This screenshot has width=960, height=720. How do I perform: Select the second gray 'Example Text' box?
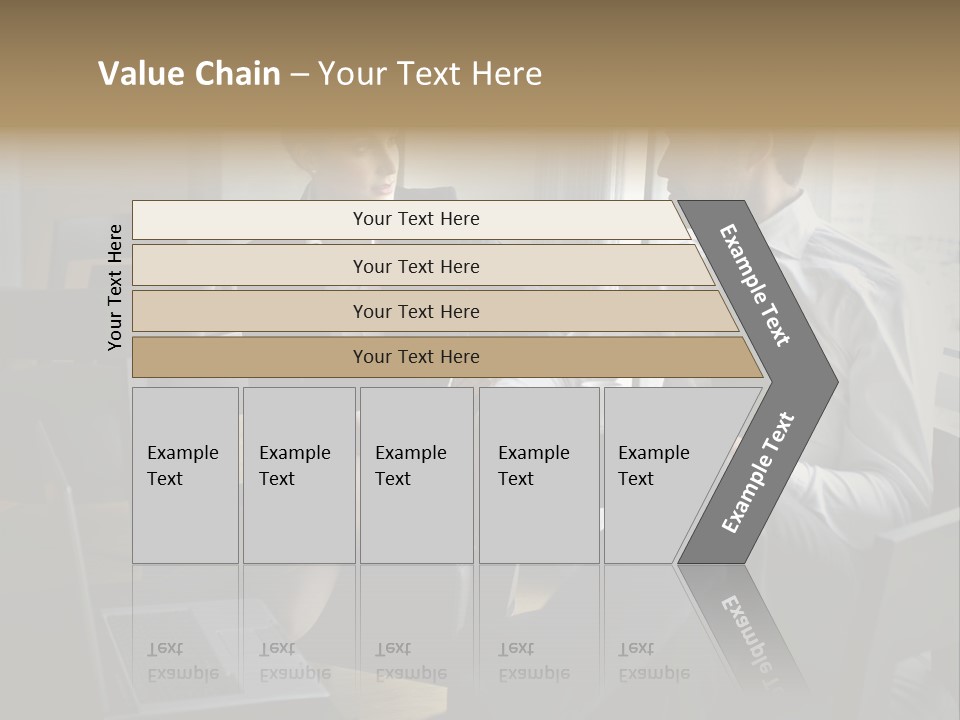(299, 475)
